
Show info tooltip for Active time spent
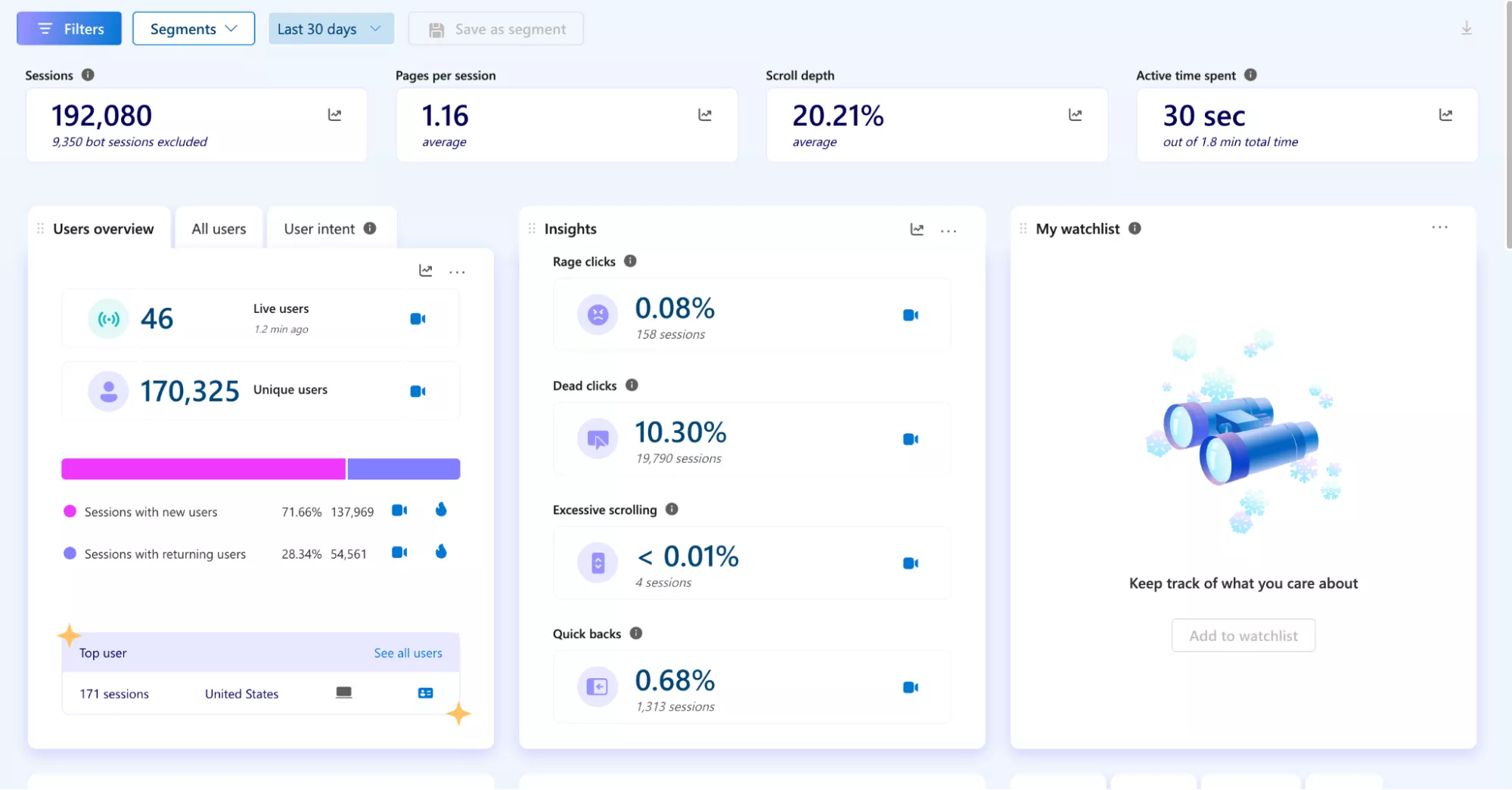click(x=1250, y=75)
